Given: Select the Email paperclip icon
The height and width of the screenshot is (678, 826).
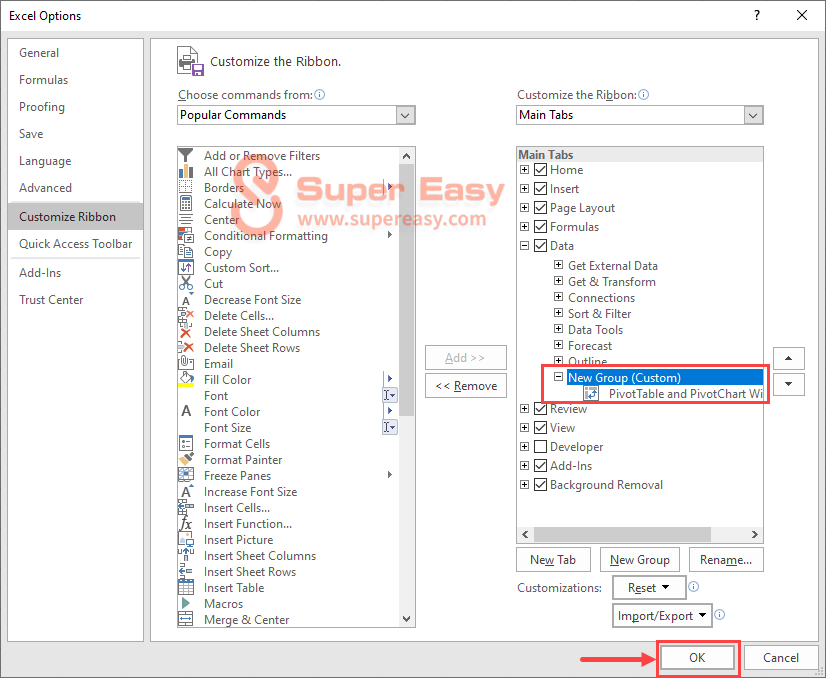Looking at the screenshot, I should tap(185, 363).
